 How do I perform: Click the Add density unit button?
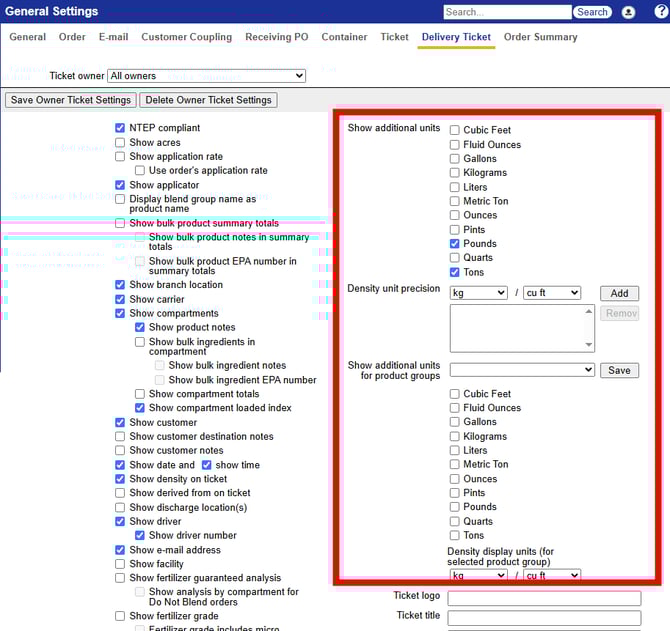pyautogui.click(x=619, y=293)
